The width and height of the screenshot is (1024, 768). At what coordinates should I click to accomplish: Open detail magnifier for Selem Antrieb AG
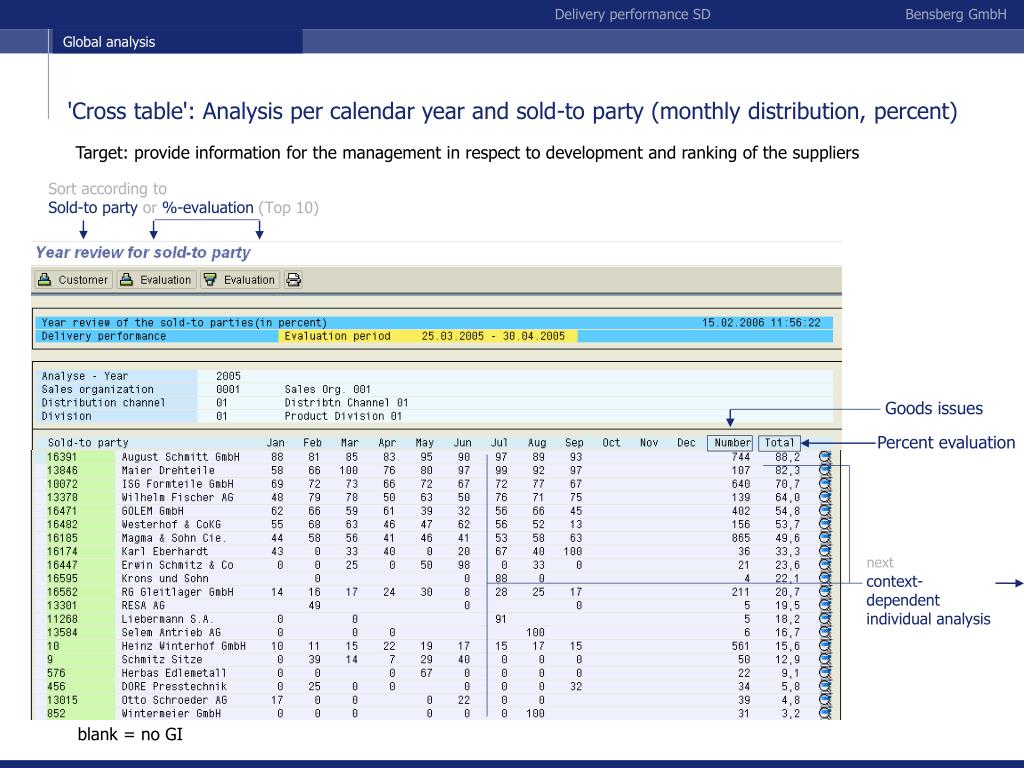point(825,632)
